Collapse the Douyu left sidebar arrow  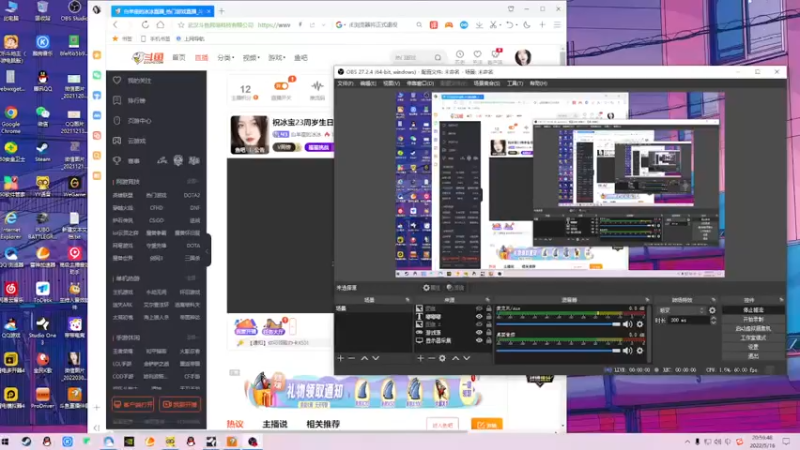click(208, 250)
